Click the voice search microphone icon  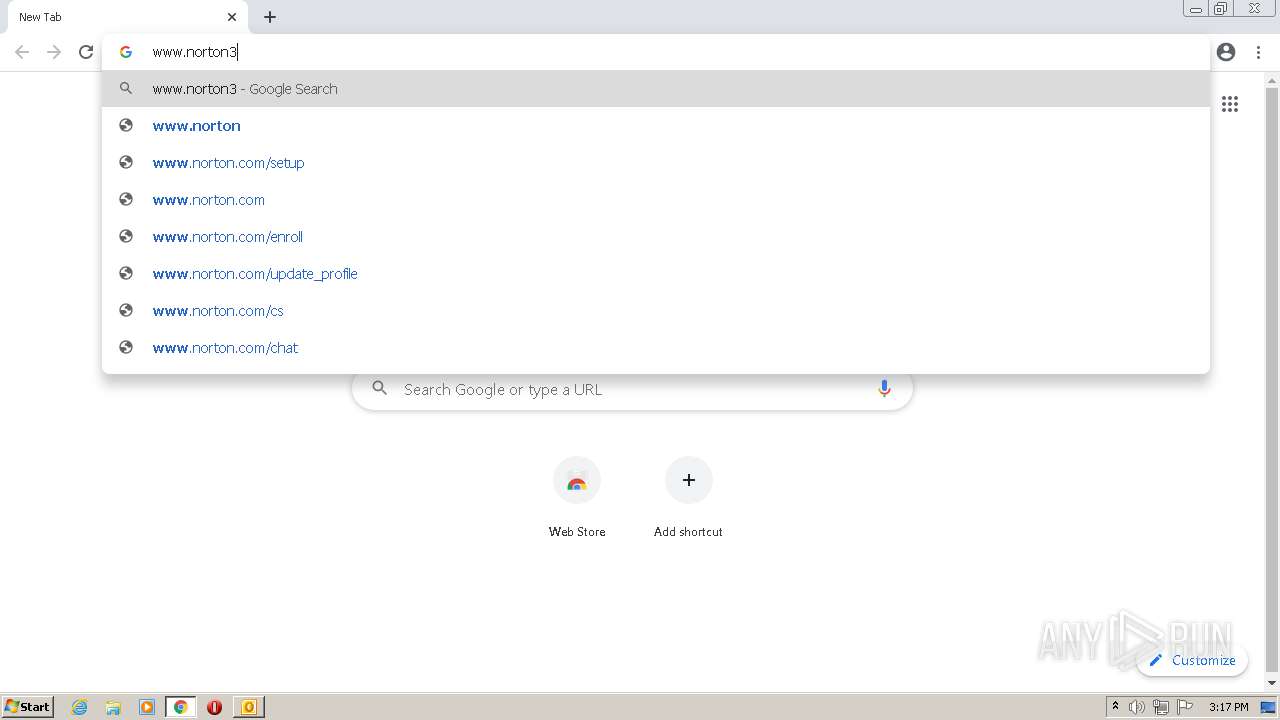click(884, 389)
